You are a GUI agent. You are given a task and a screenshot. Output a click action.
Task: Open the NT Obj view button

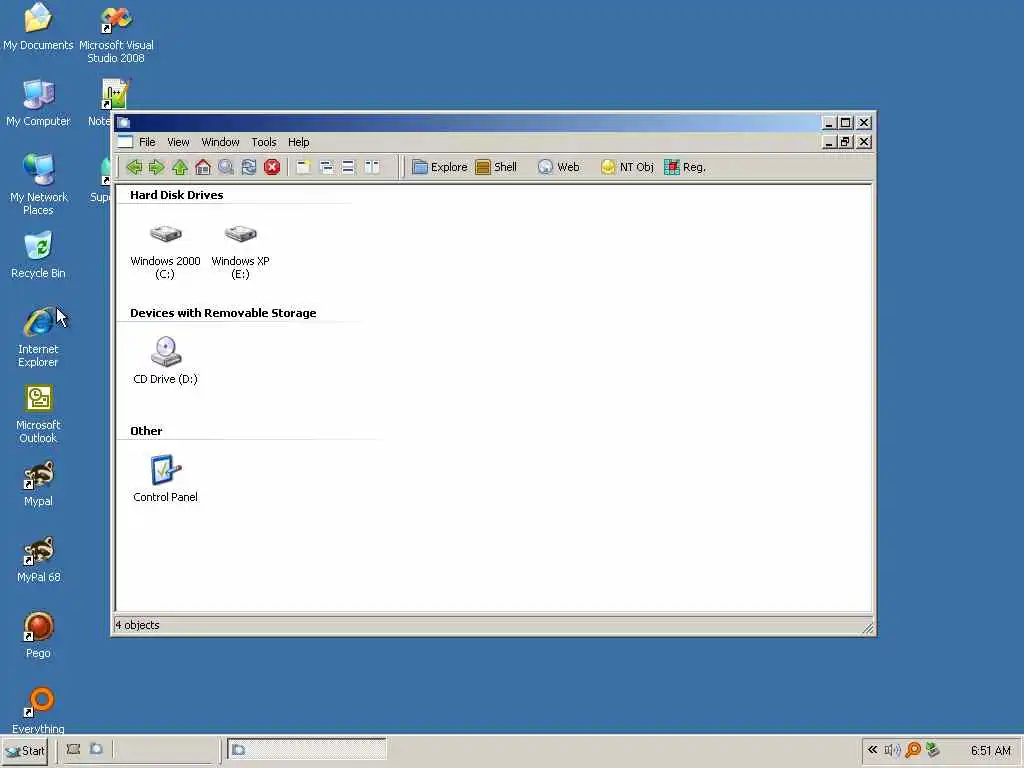coord(627,167)
